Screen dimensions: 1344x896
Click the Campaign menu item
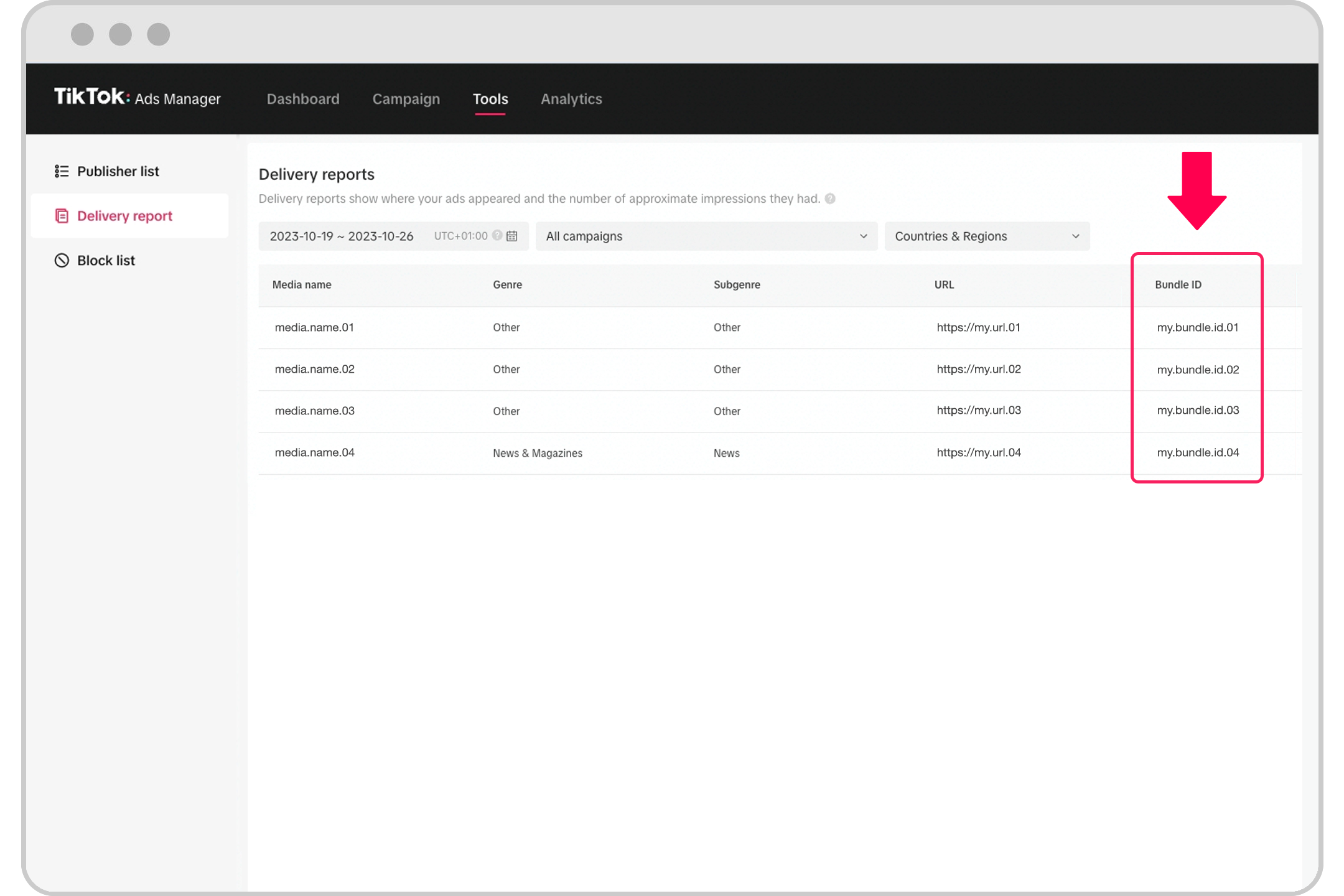coord(406,98)
